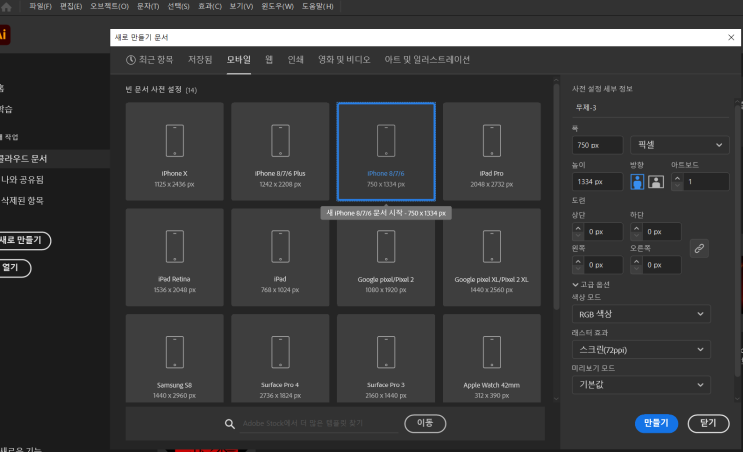743x452 pixels.
Task: Switch to the 아트 및 일러스트레이션 tab
Action: click(x=427, y=60)
